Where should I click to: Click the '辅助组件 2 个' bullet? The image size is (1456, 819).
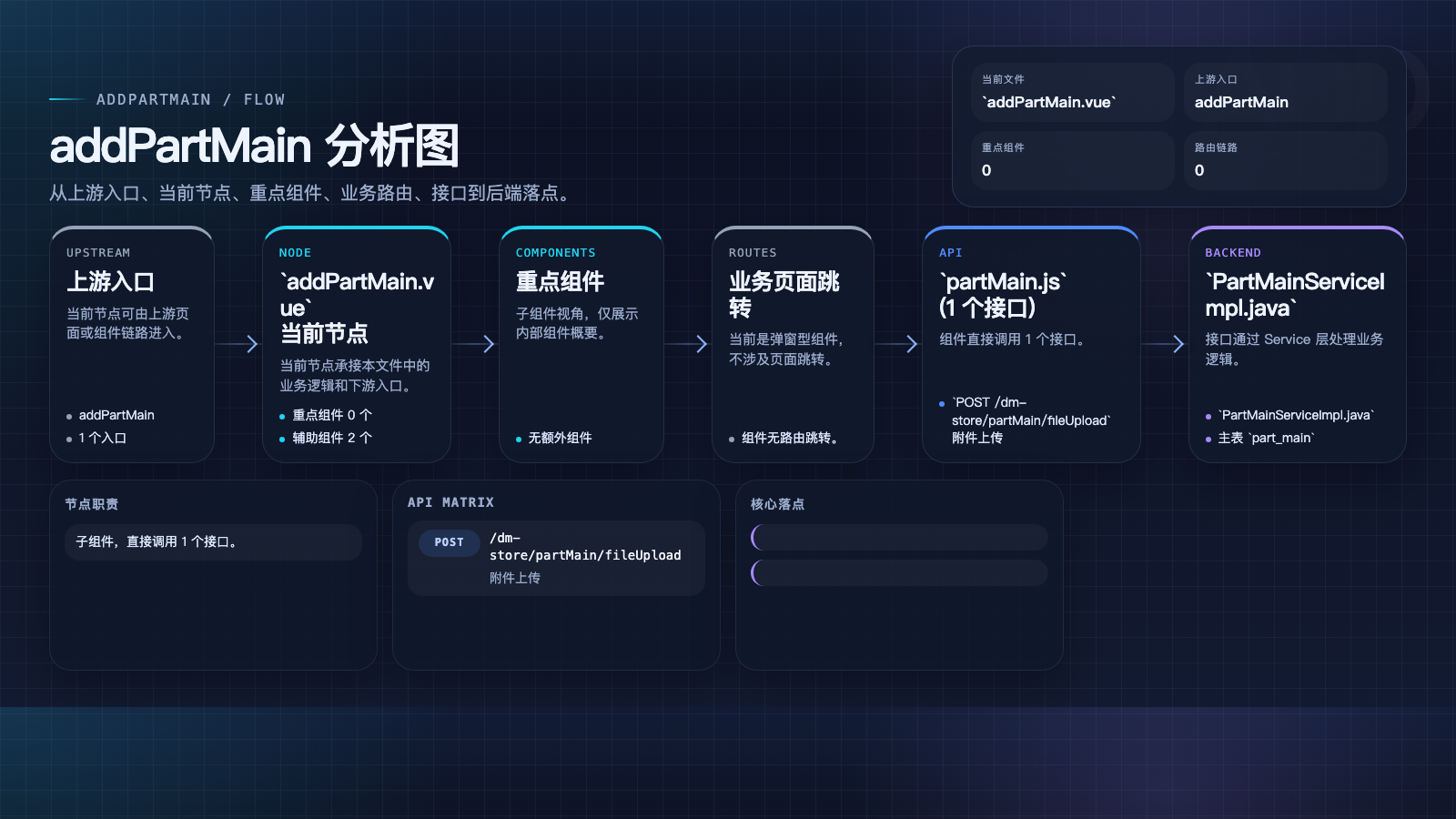pos(332,438)
